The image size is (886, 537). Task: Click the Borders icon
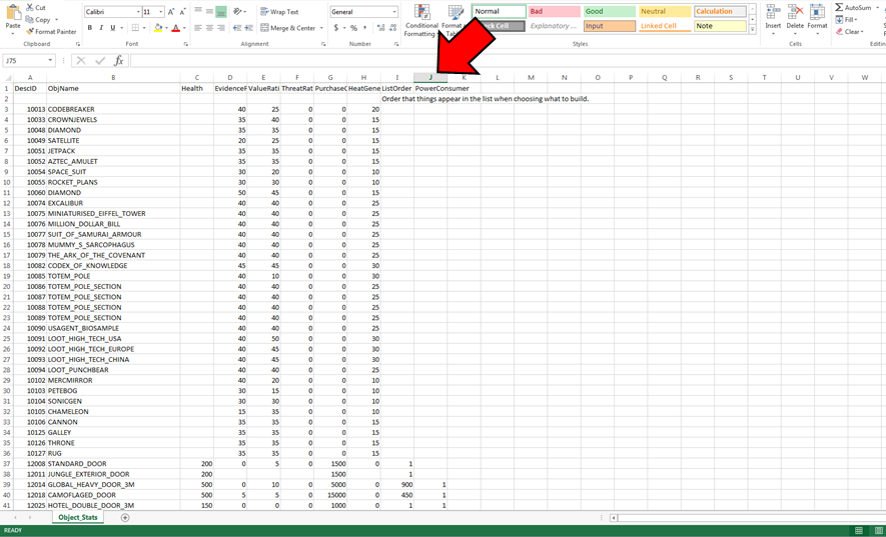(134, 28)
